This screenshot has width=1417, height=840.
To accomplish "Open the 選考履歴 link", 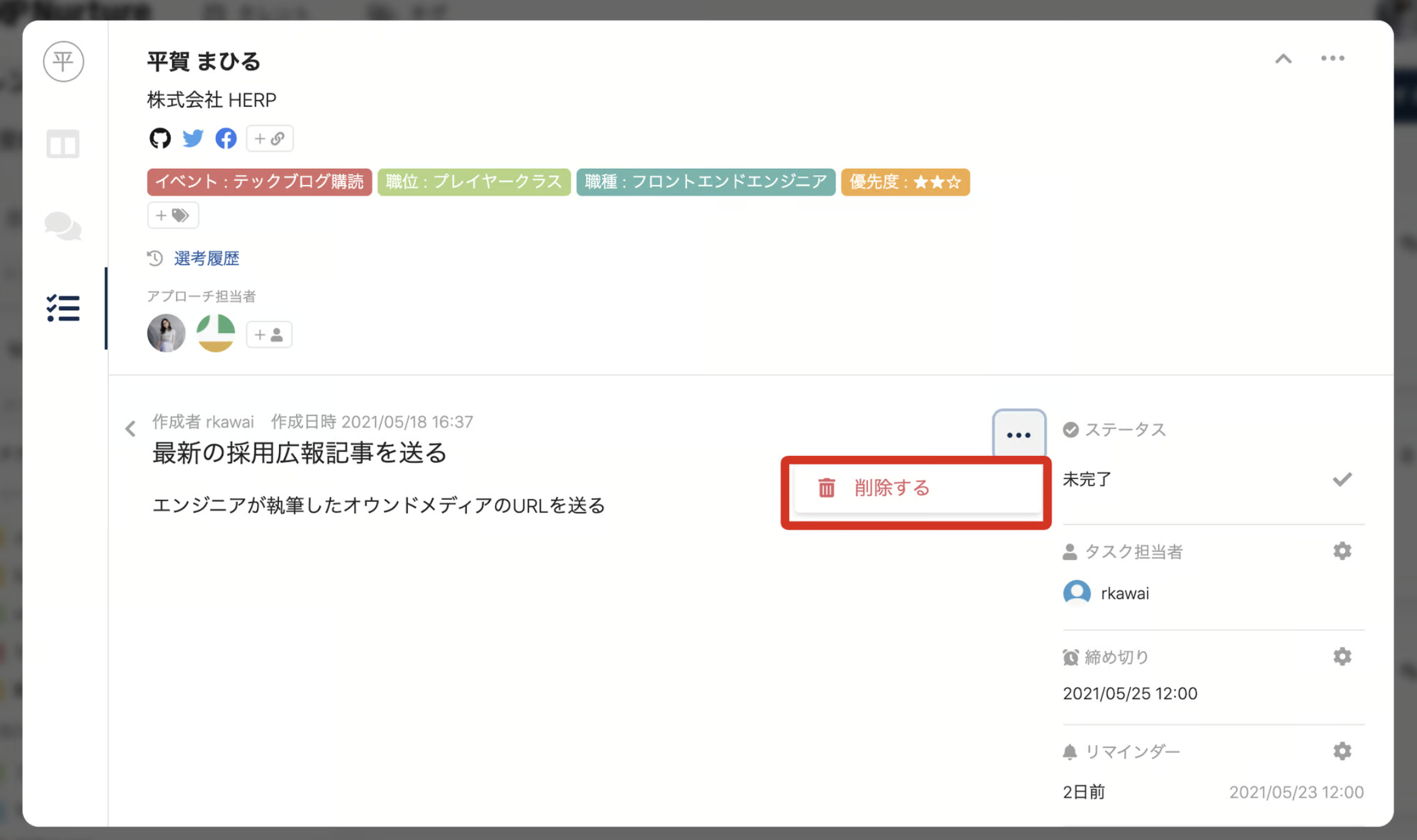I will (x=207, y=258).
